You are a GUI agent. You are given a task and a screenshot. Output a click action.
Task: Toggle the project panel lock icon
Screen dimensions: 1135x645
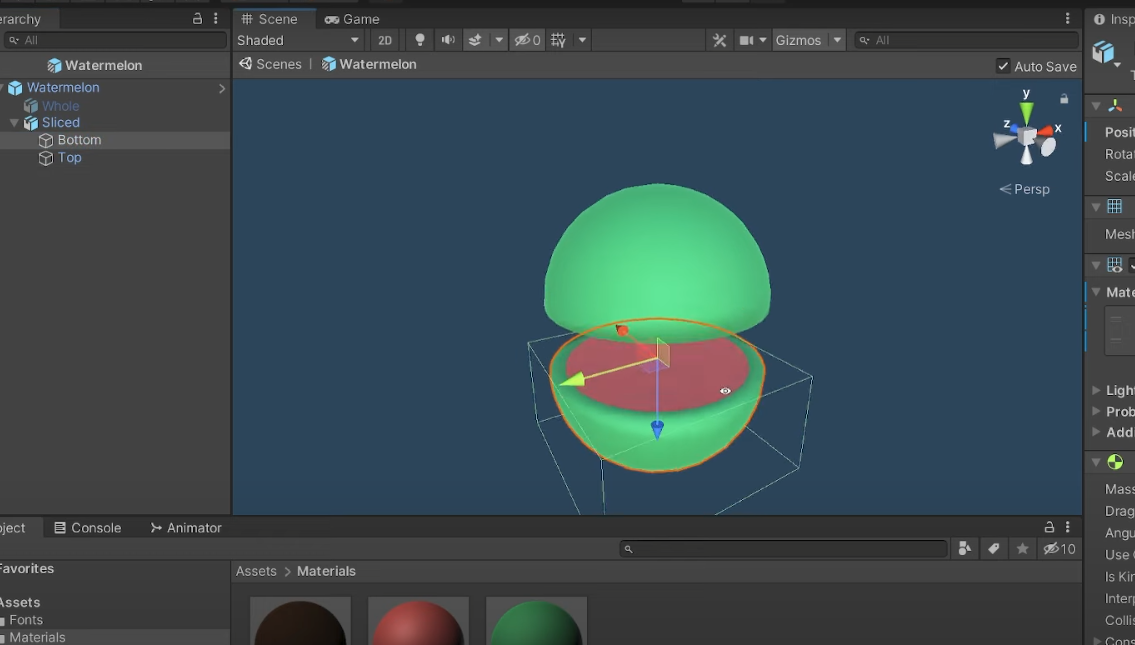coord(1049,527)
